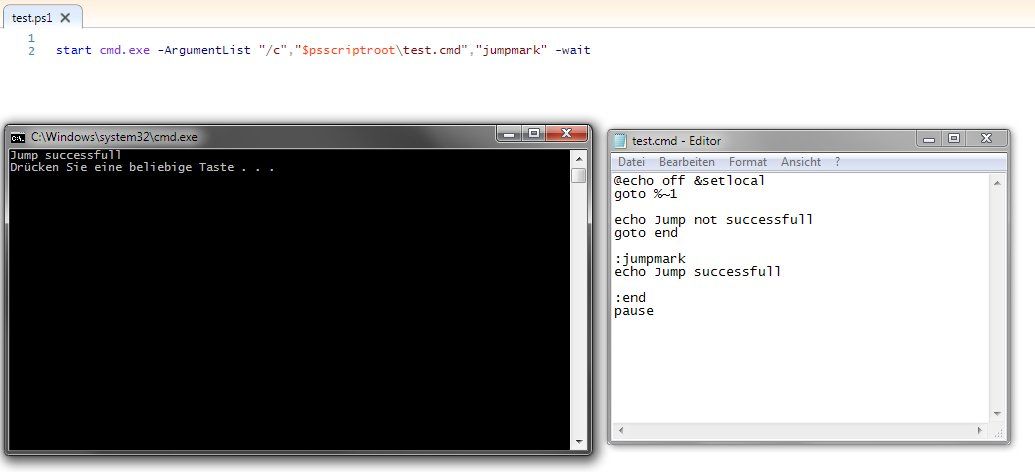Click 'echo Jump successfull' line in Notepad
Image resolution: width=1035 pixels, height=472 pixels.
pyautogui.click(x=698, y=272)
